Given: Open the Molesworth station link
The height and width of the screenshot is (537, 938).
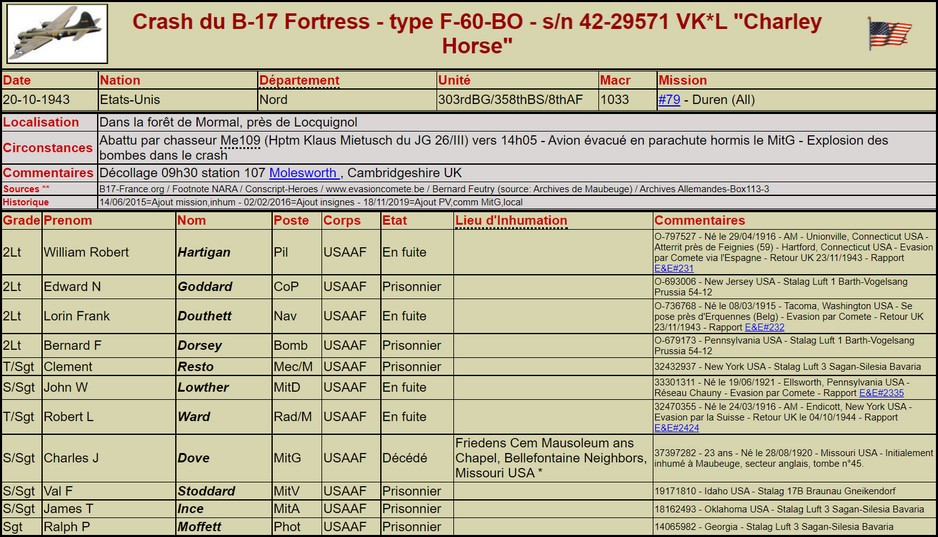Looking at the screenshot, I should pos(303,173).
